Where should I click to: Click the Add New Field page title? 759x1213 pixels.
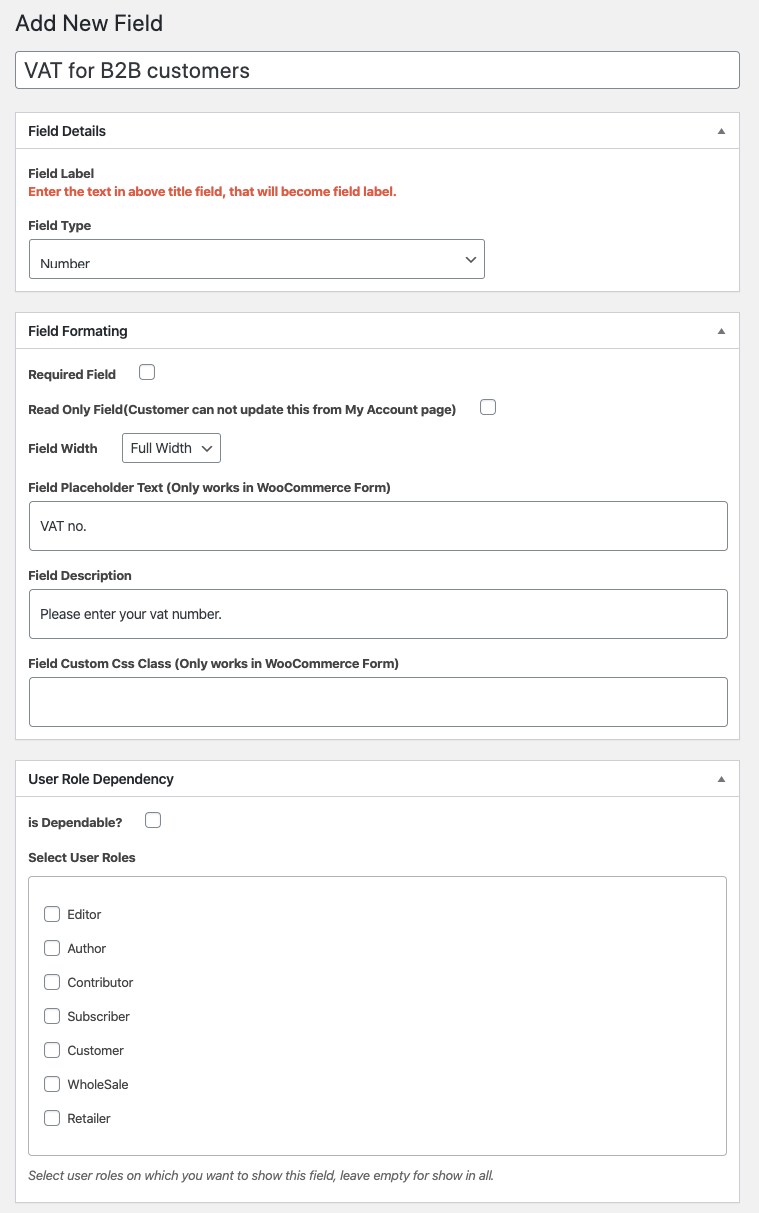89,23
